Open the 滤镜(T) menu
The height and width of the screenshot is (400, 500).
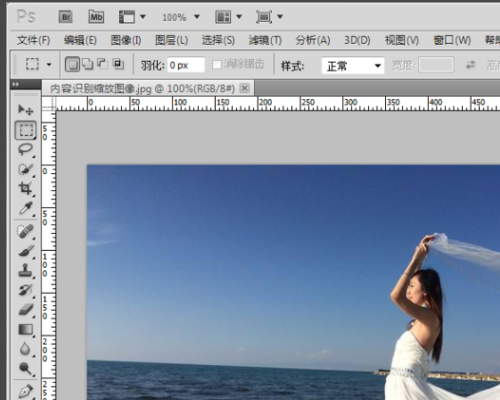(265, 40)
